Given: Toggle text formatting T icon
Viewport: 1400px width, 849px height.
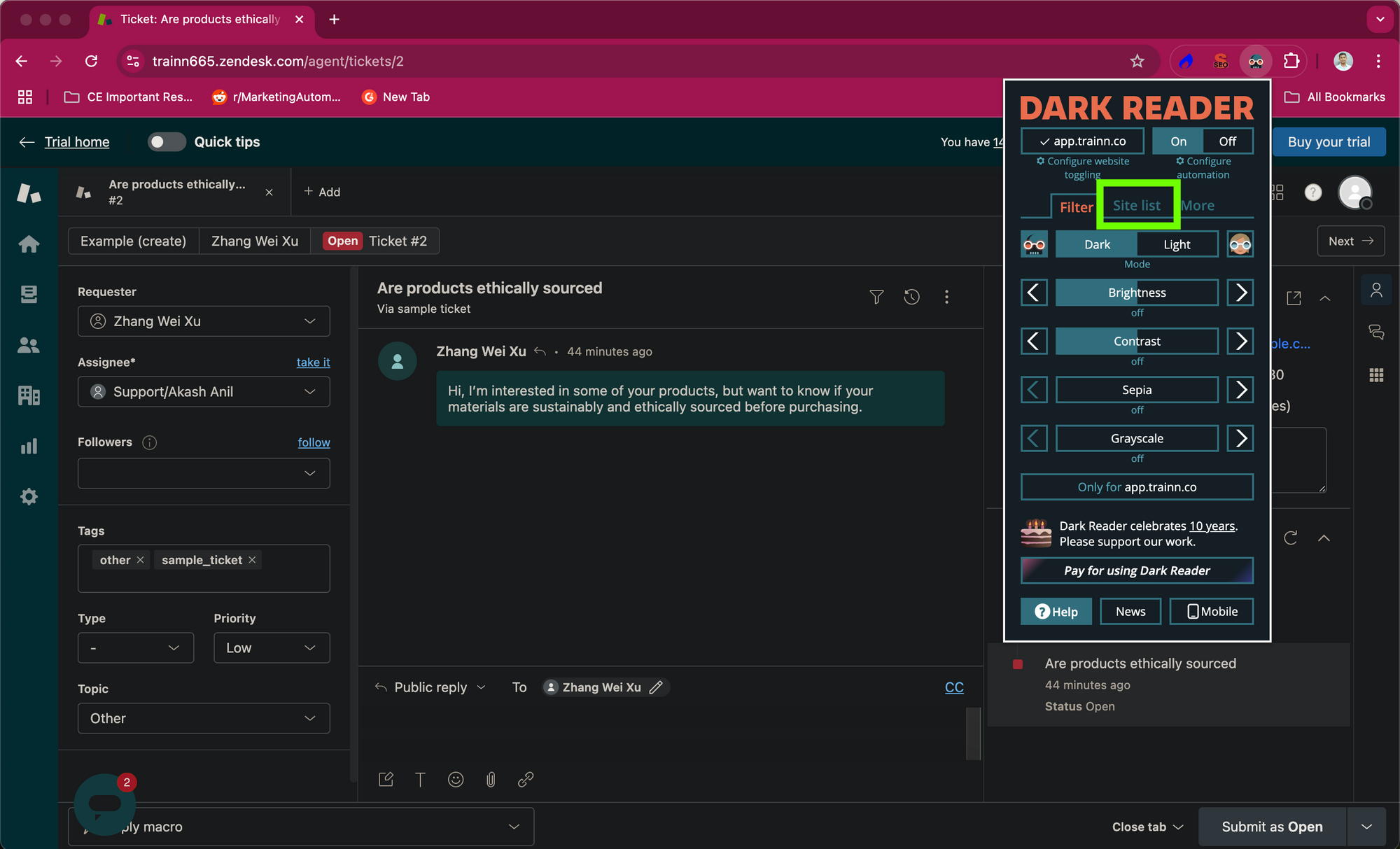Looking at the screenshot, I should click(420, 779).
